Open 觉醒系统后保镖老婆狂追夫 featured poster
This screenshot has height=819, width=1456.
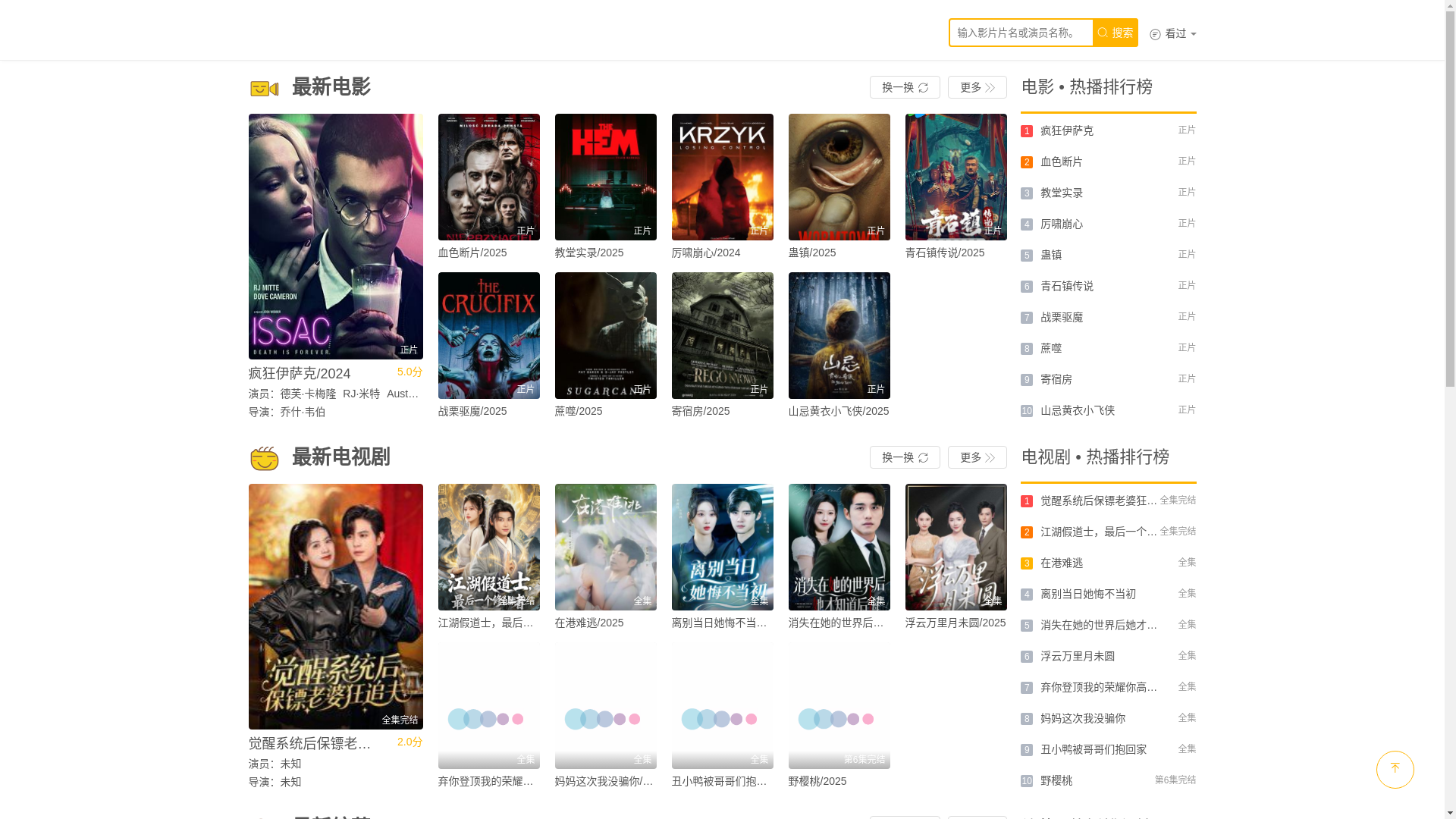click(x=336, y=607)
